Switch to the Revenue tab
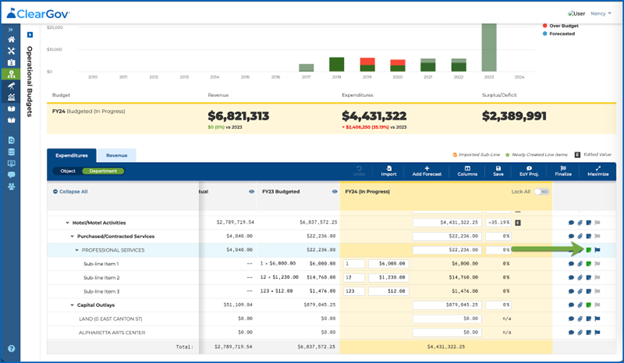This screenshot has width=624, height=363. 117,155
